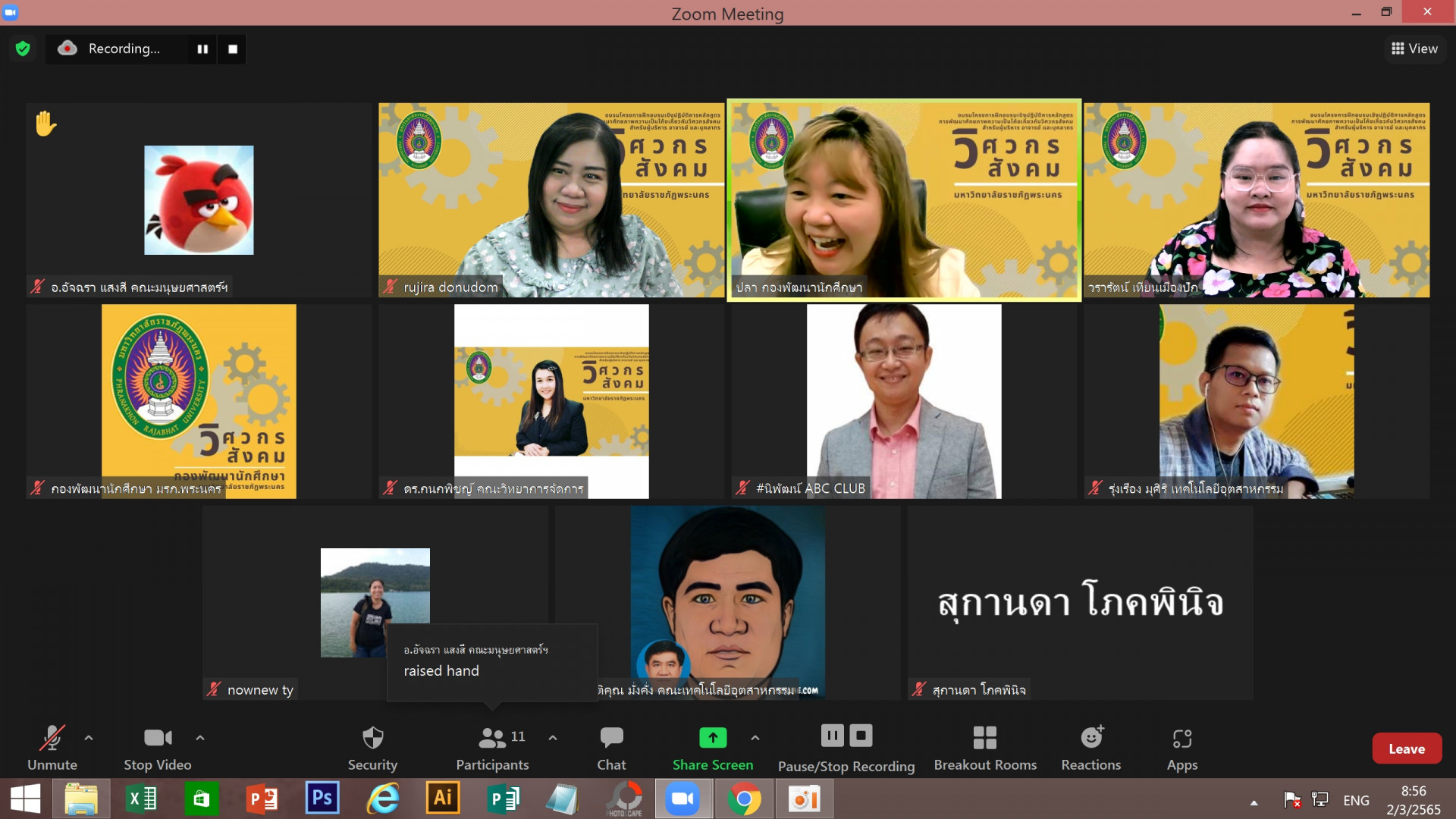Expand sharing options arrow beside Share Screen
This screenshot has height=819, width=1456.
755,738
